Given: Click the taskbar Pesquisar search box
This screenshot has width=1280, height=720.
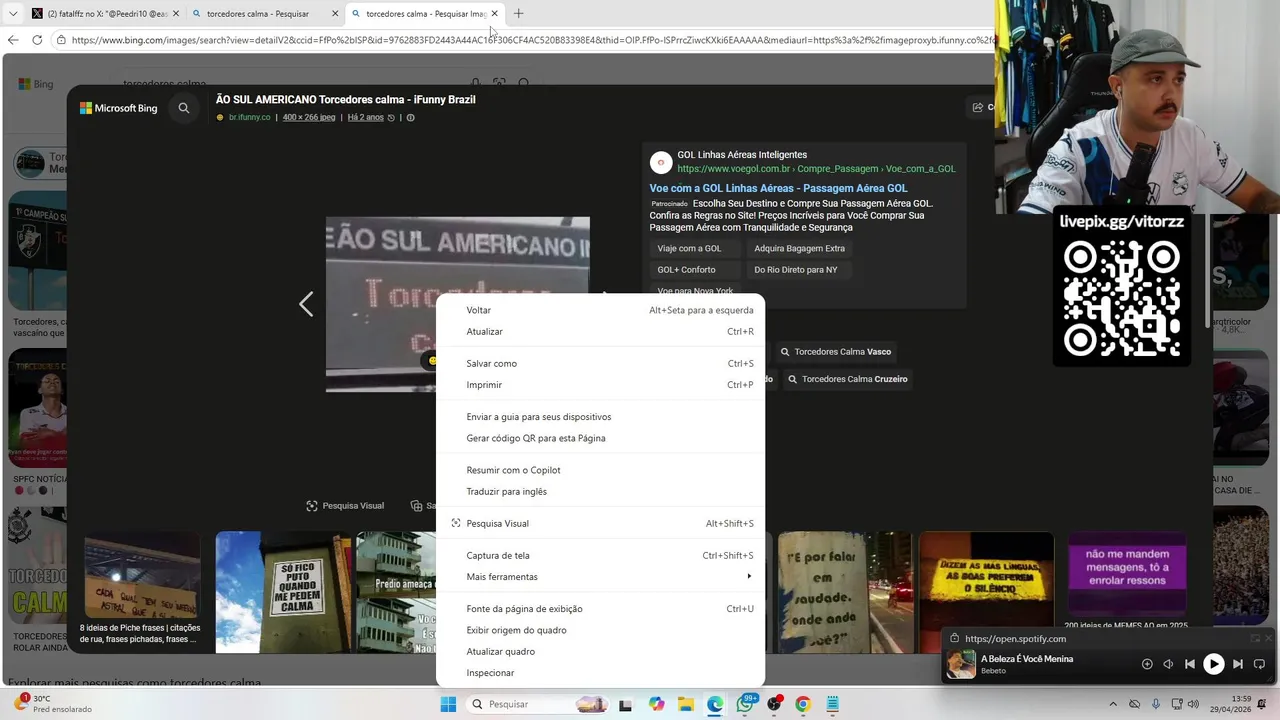Looking at the screenshot, I should pyautogui.click(x=537, y=704).
